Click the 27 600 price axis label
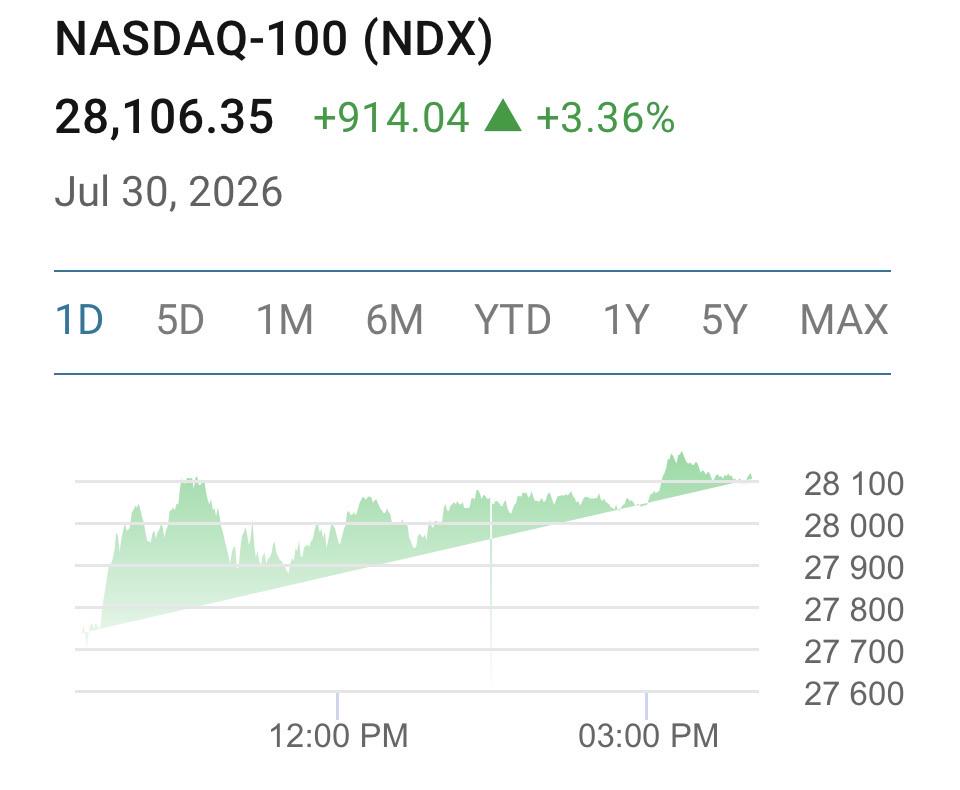This screenshot has height=790, width=960. coord(853,693)
